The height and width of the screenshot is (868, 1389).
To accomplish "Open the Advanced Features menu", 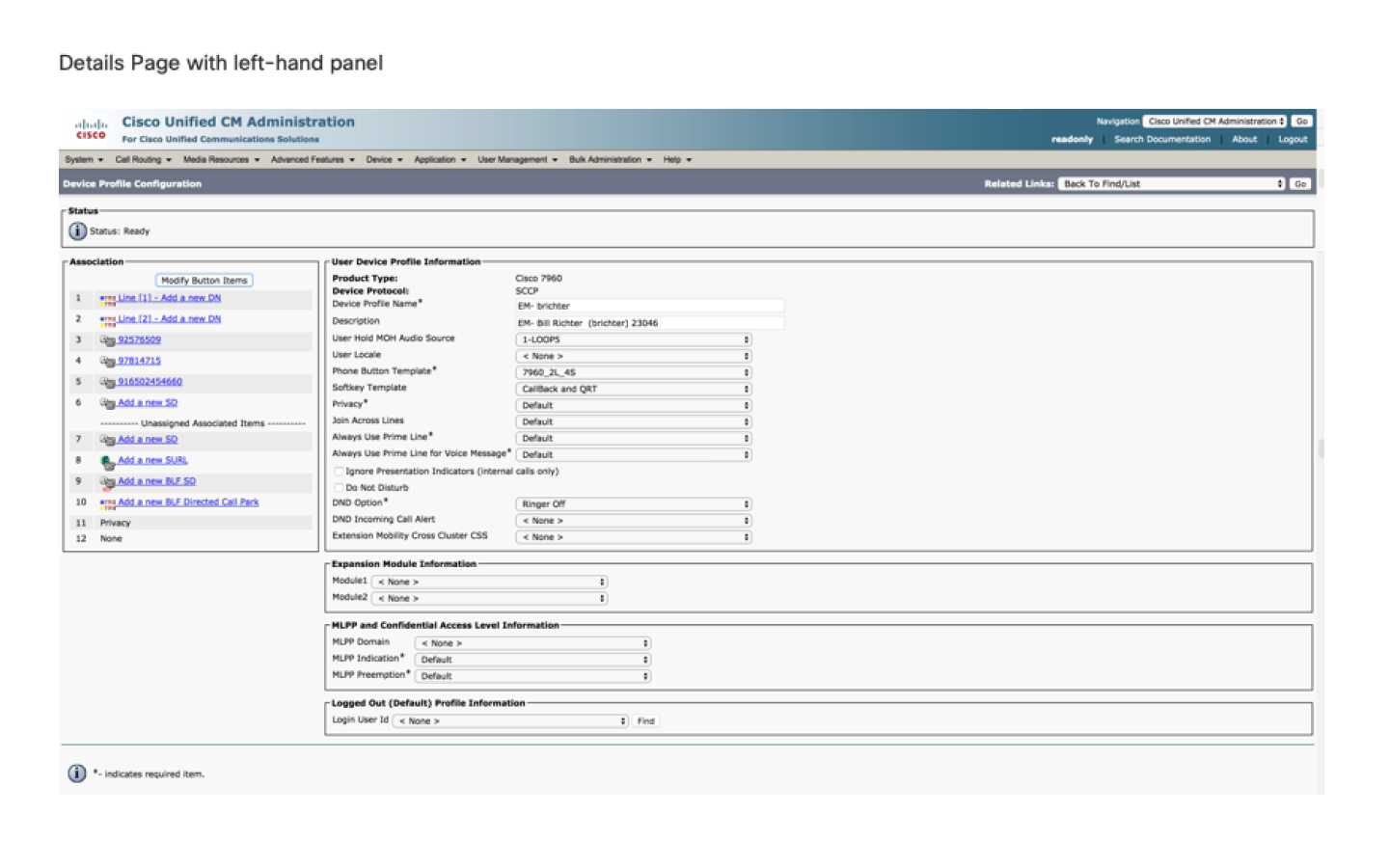I will (313, 159).
